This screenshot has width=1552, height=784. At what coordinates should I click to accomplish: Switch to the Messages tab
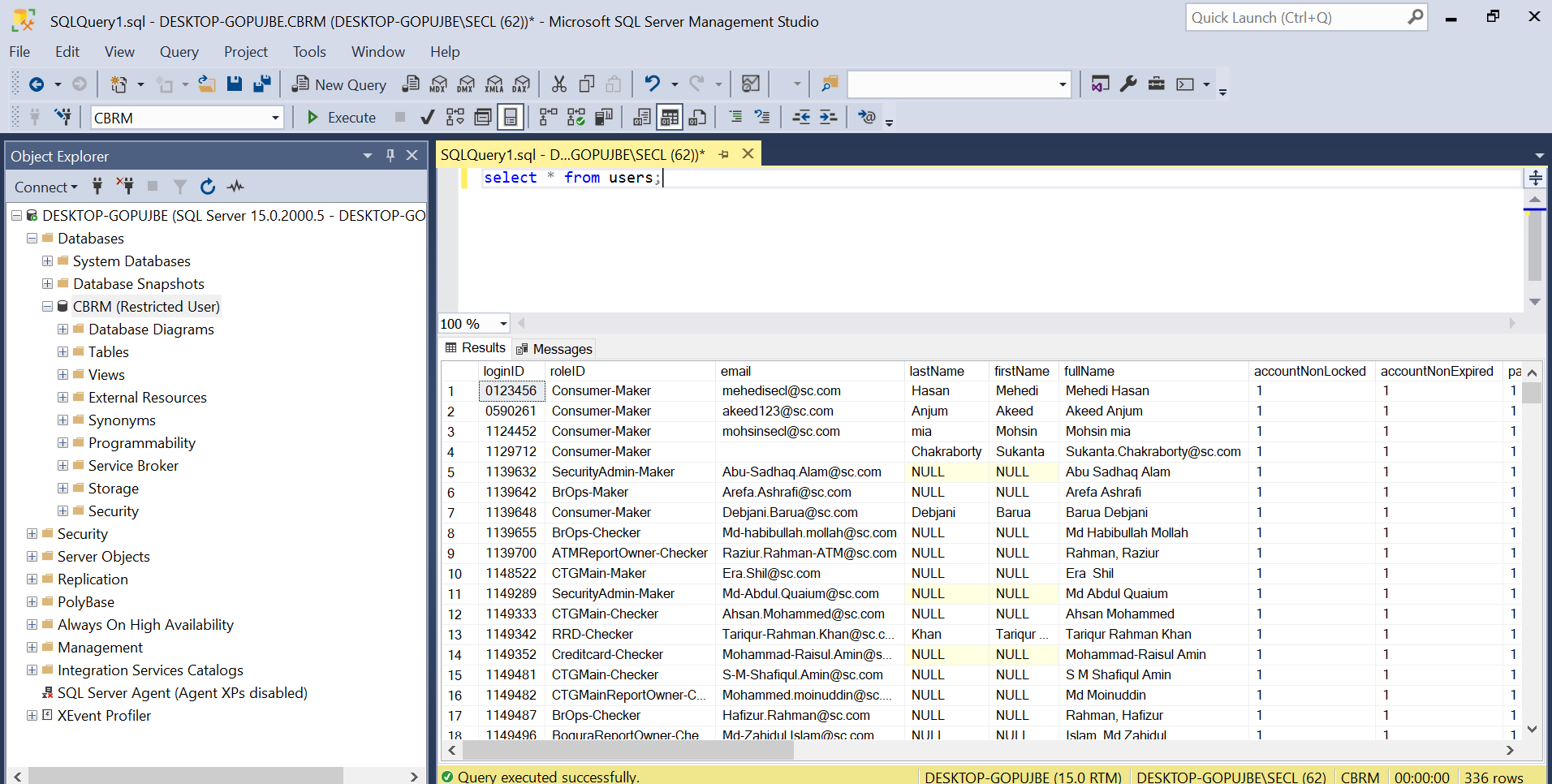555,349
